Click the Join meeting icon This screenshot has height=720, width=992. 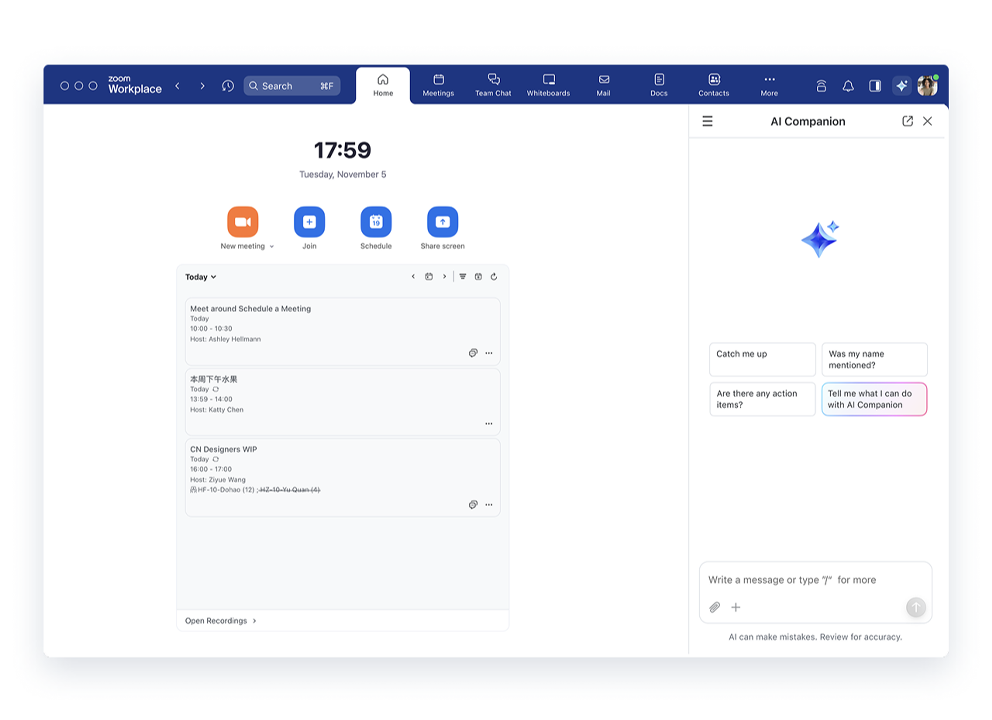309,221
